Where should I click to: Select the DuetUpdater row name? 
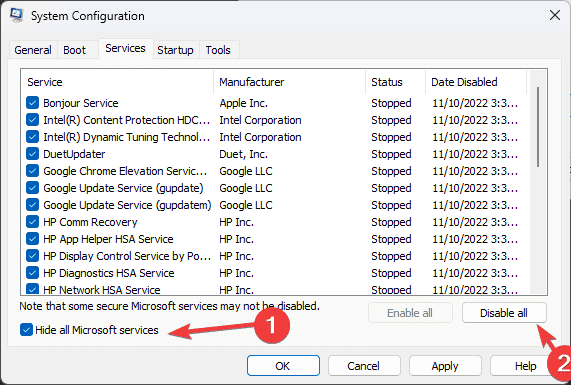click(74, 154)
